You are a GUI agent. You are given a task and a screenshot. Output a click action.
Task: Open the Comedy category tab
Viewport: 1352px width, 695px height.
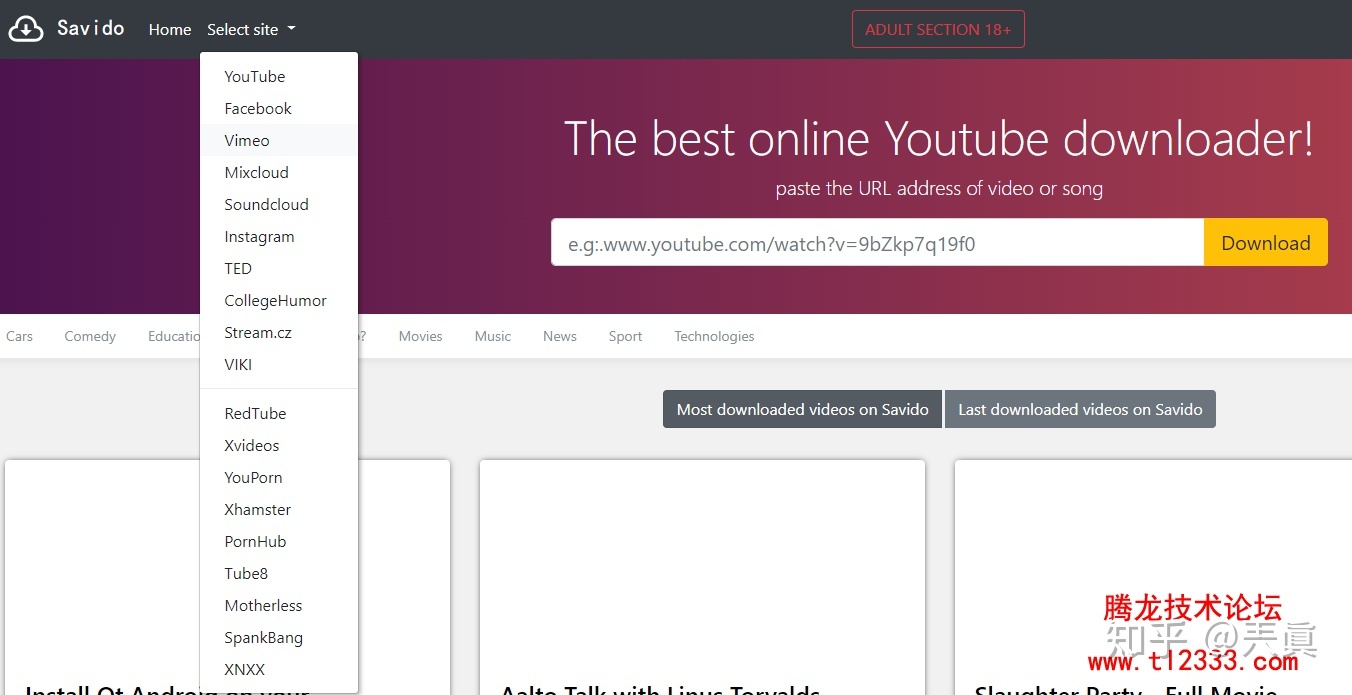(90, 337)
